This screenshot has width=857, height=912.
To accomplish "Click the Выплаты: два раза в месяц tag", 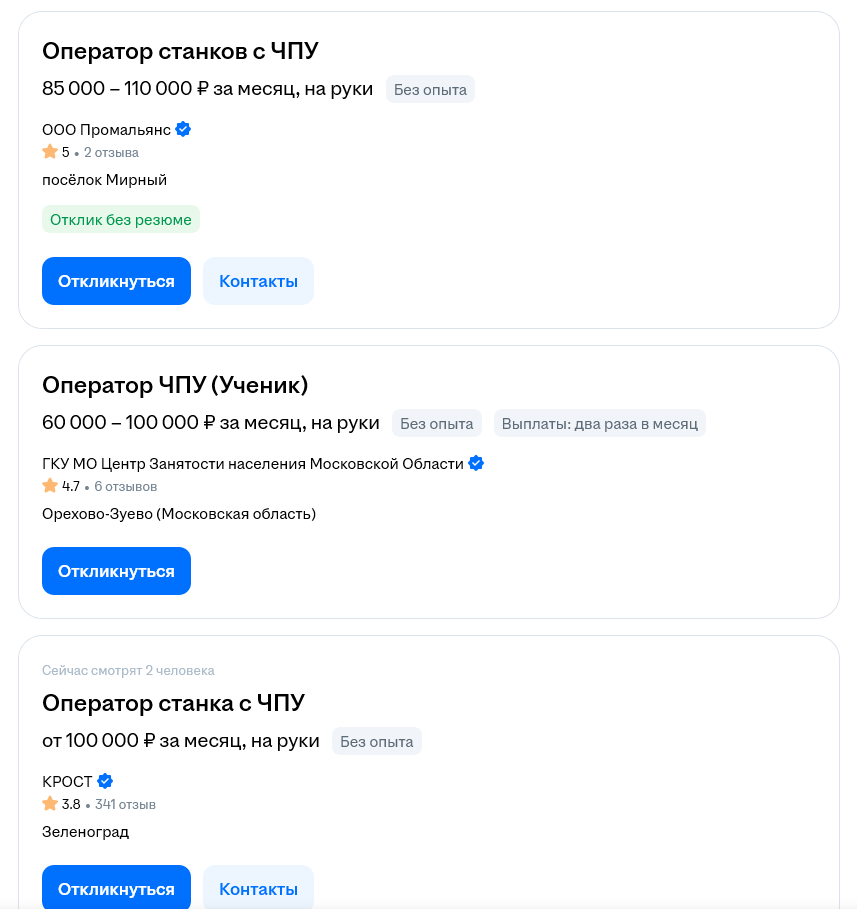I will [x=599, y=423].
